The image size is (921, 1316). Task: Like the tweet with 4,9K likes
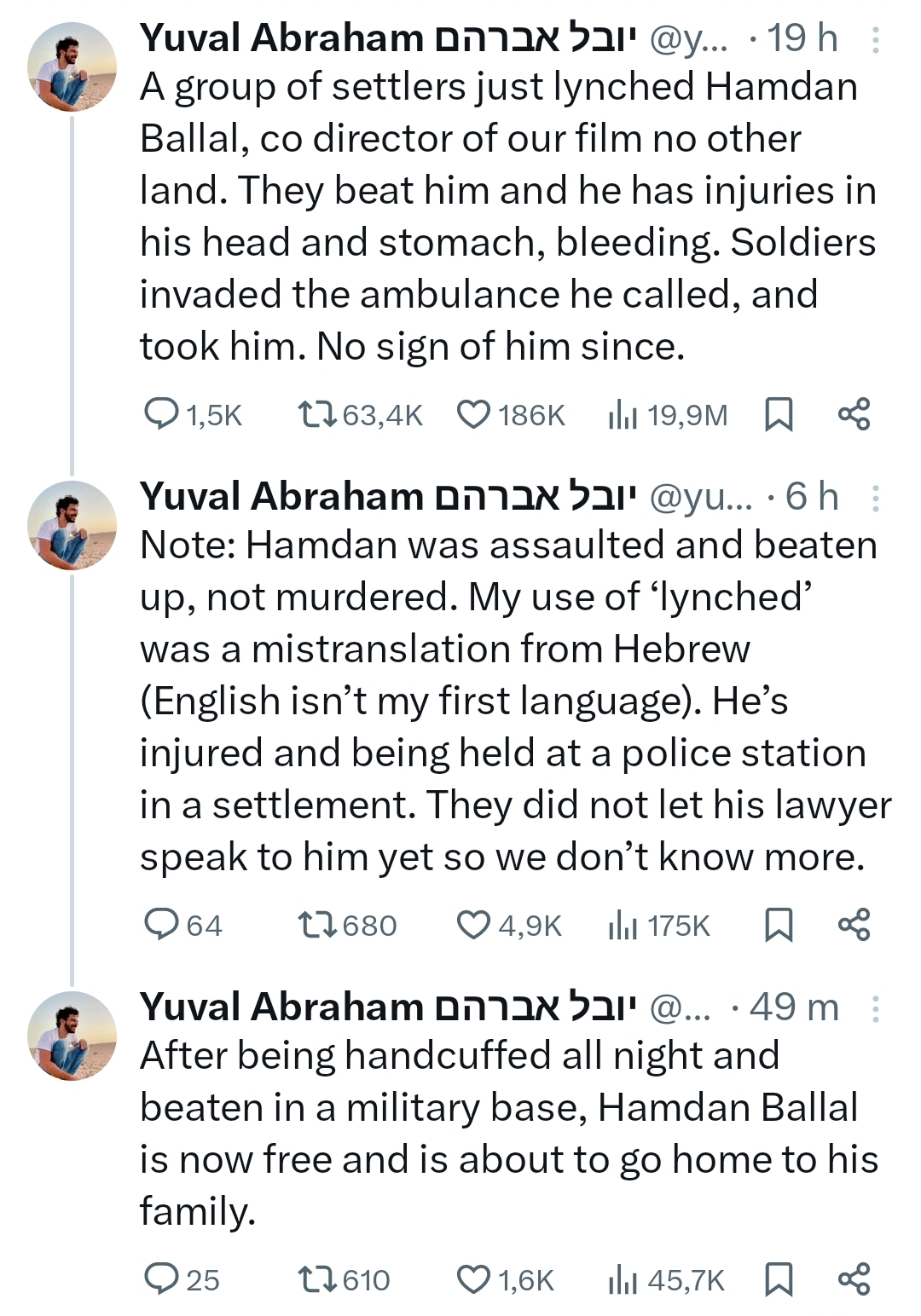point(474,925)
